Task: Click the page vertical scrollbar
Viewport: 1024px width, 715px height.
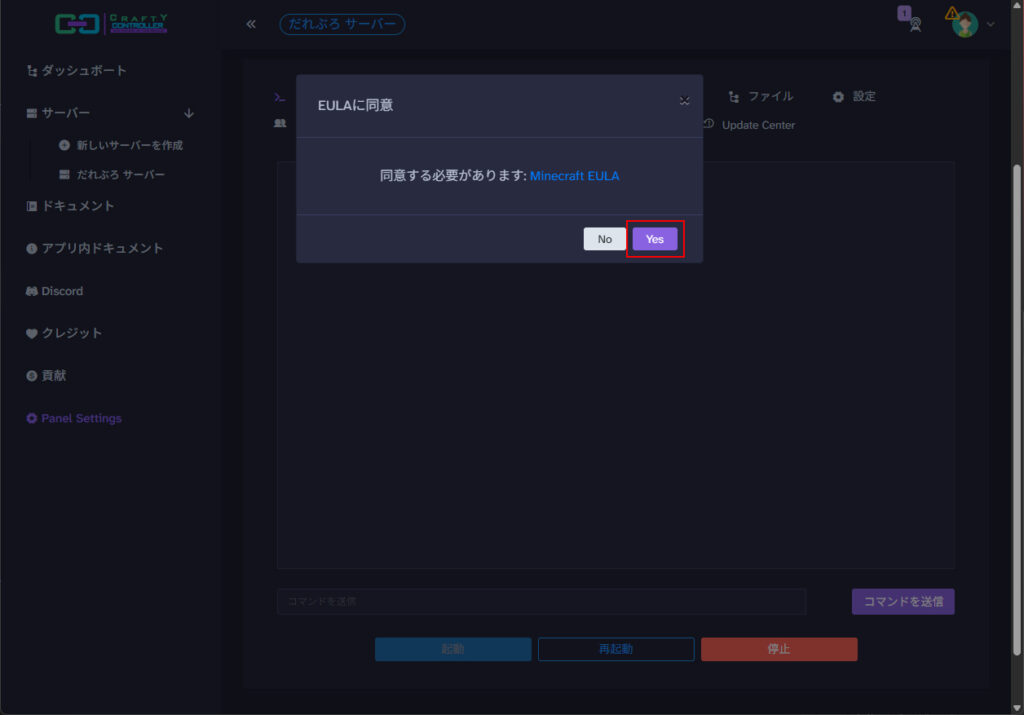Action: point(1017,410)
